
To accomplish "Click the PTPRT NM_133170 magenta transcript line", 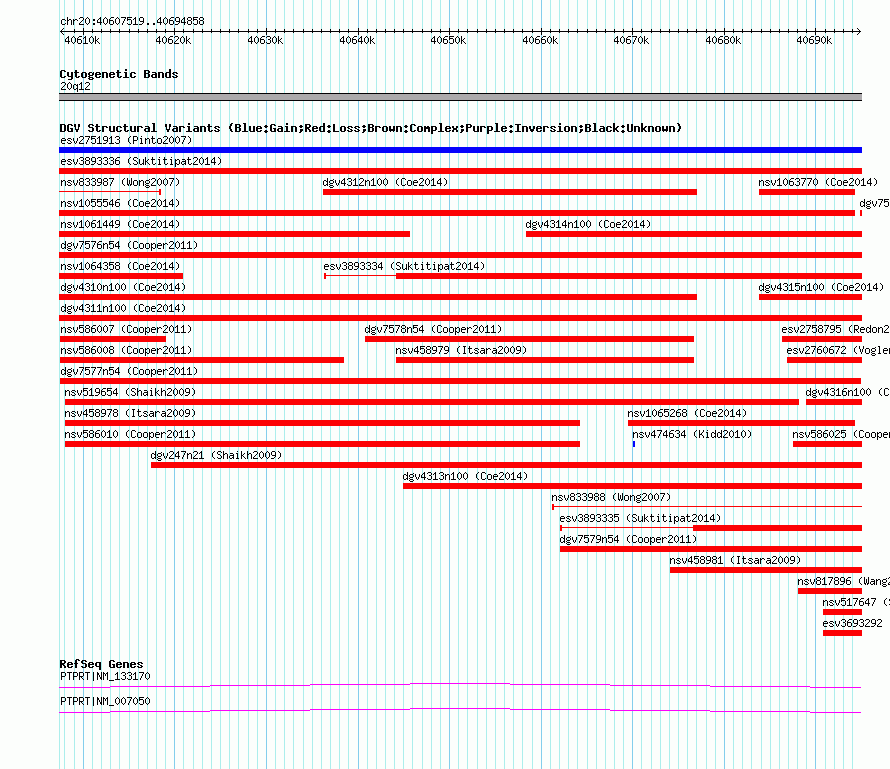I will (x=460, y=686).
